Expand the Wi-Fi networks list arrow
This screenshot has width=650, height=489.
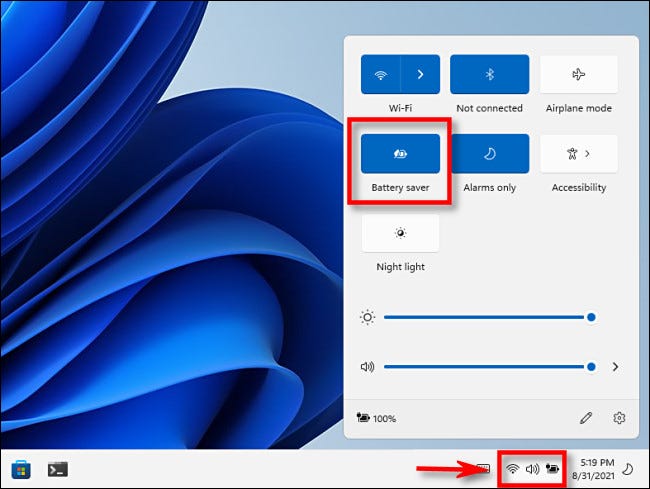click(x=420, y=74)
